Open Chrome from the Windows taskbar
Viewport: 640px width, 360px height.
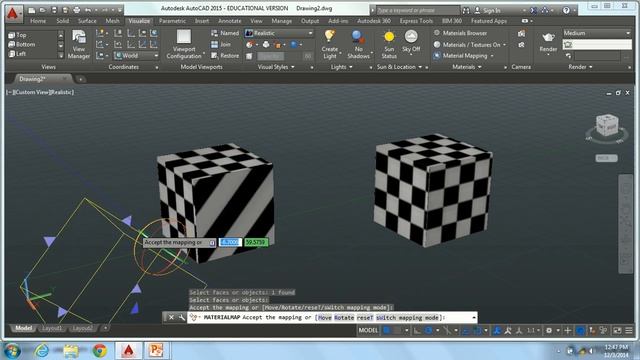[x=99, y=351]
